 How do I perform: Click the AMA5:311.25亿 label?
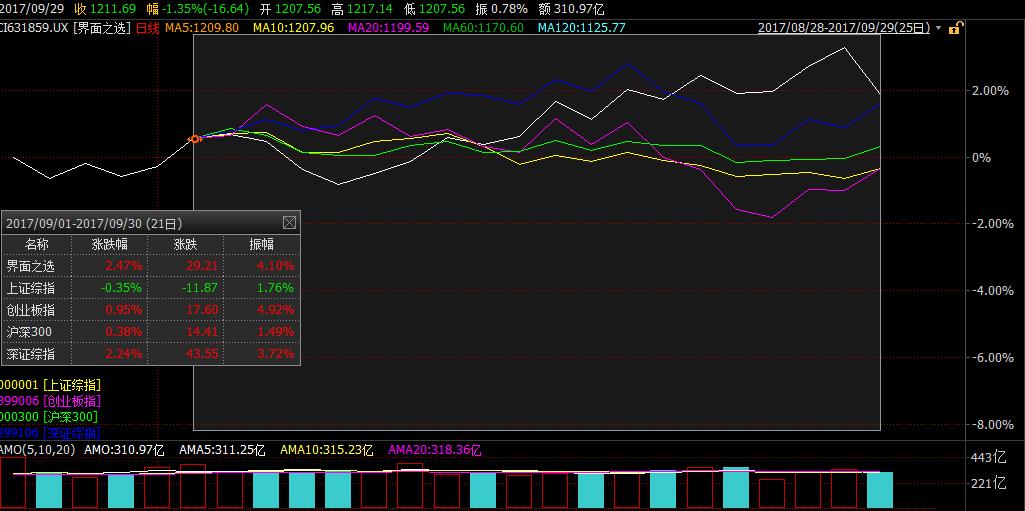pyautogui.click(x=222, y=450)
